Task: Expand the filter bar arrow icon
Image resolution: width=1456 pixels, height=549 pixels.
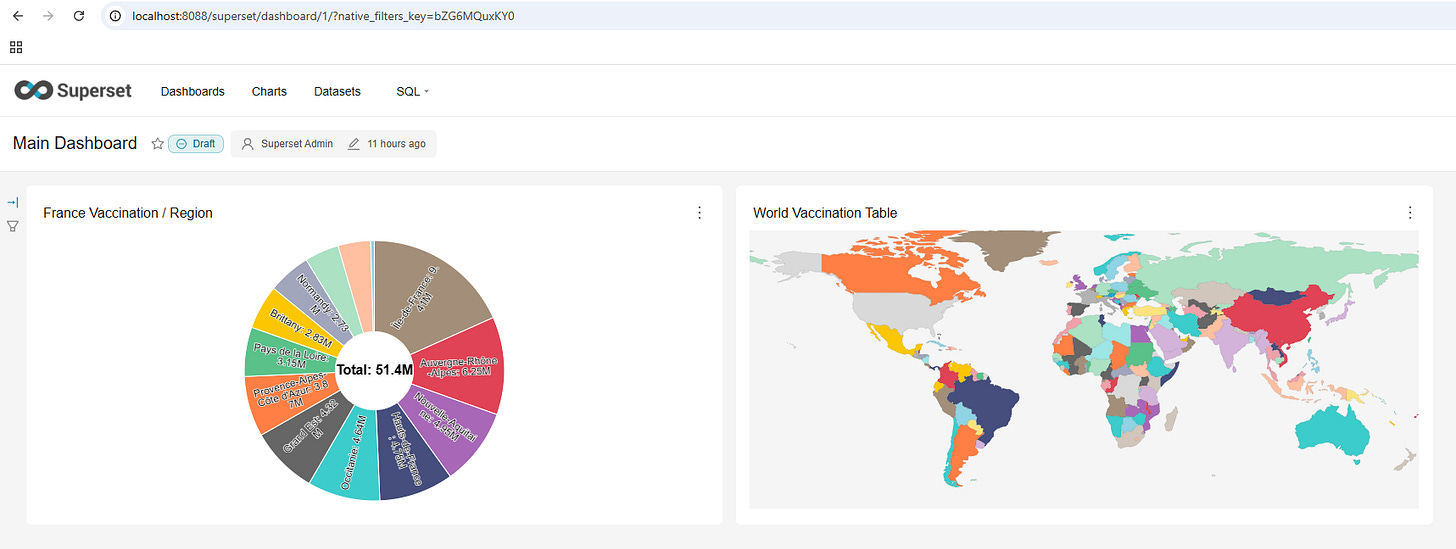Action: pyautogui.click(x=13, y=202)
